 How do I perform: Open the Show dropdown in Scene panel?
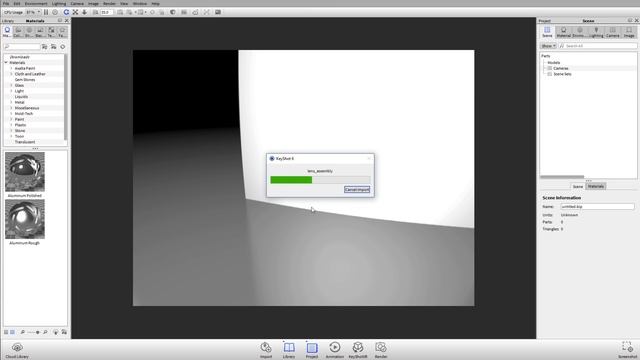(549, 46)
